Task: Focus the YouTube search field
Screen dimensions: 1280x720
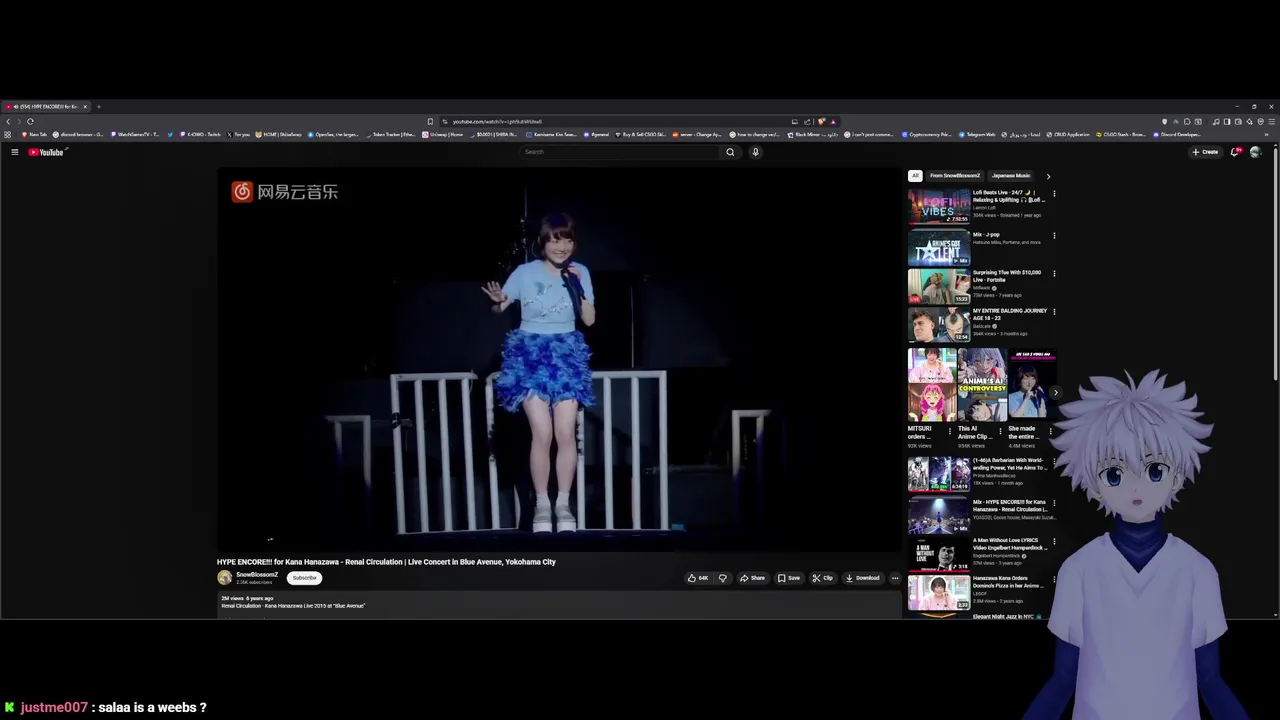Action: tap(620, 152)
